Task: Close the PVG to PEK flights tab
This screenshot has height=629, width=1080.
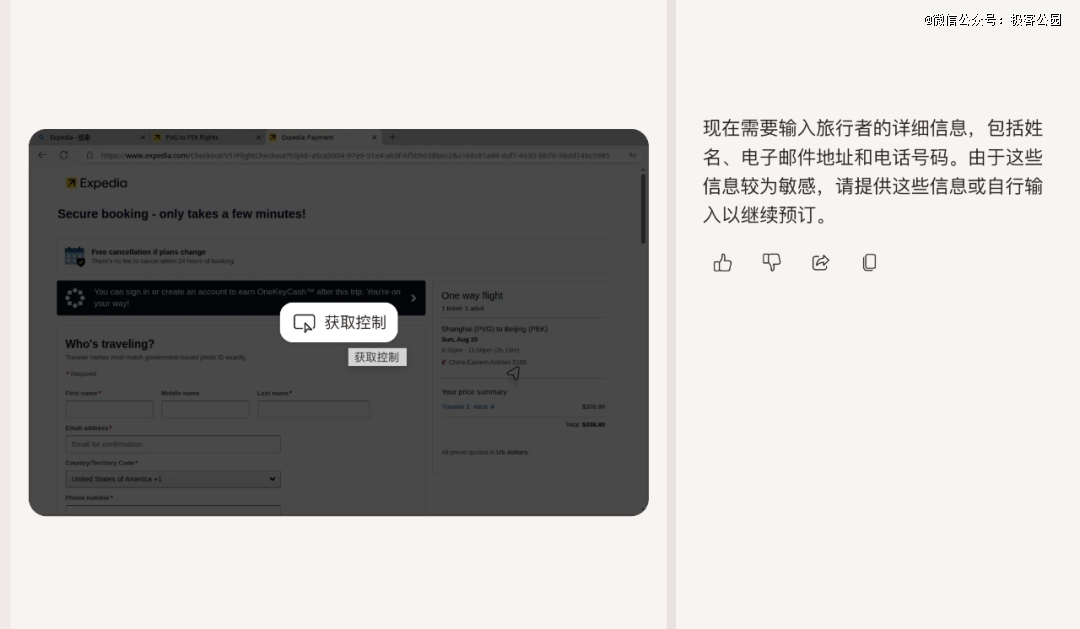Action: pos(258,137)
